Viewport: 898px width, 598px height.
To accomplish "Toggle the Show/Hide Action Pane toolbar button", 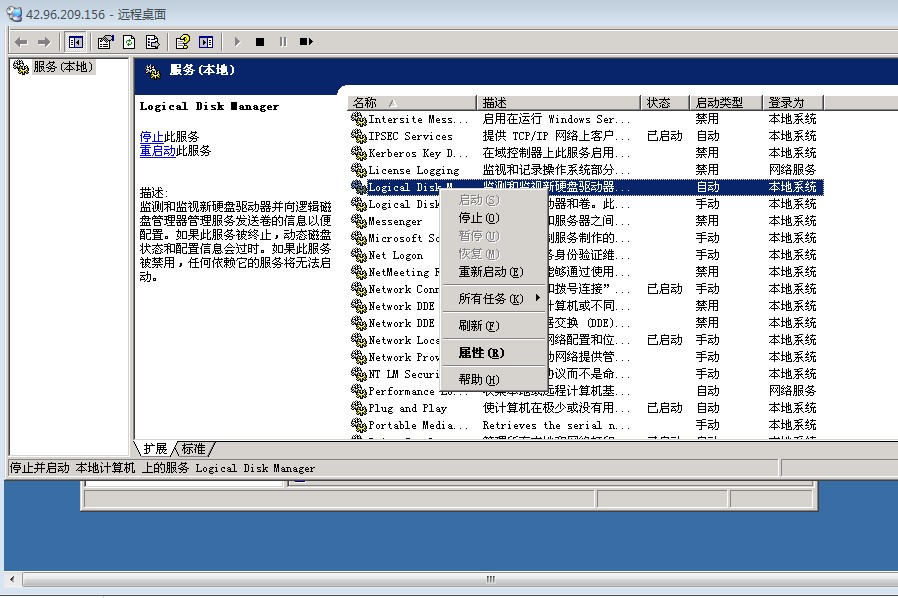I will [206, 42].
